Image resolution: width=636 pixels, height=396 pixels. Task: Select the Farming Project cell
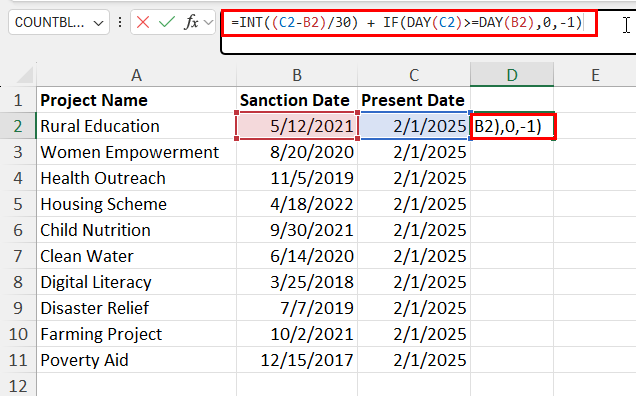(136, 334)
